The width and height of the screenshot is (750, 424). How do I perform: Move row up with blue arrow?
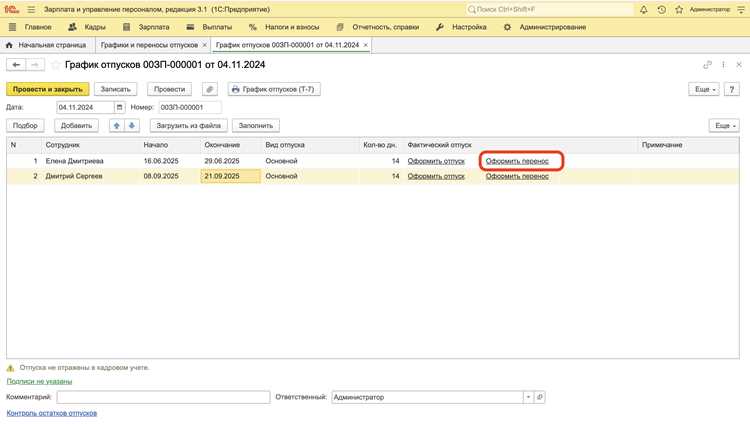pos(117,125)
